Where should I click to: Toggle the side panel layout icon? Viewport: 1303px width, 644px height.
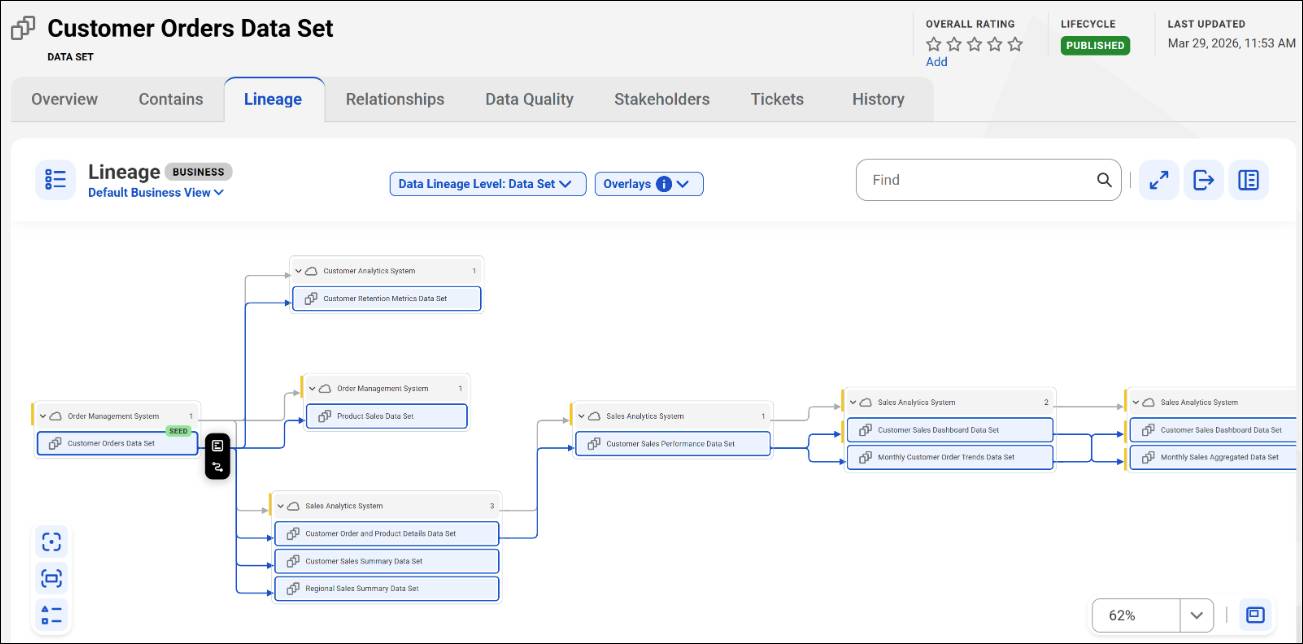1248,180
